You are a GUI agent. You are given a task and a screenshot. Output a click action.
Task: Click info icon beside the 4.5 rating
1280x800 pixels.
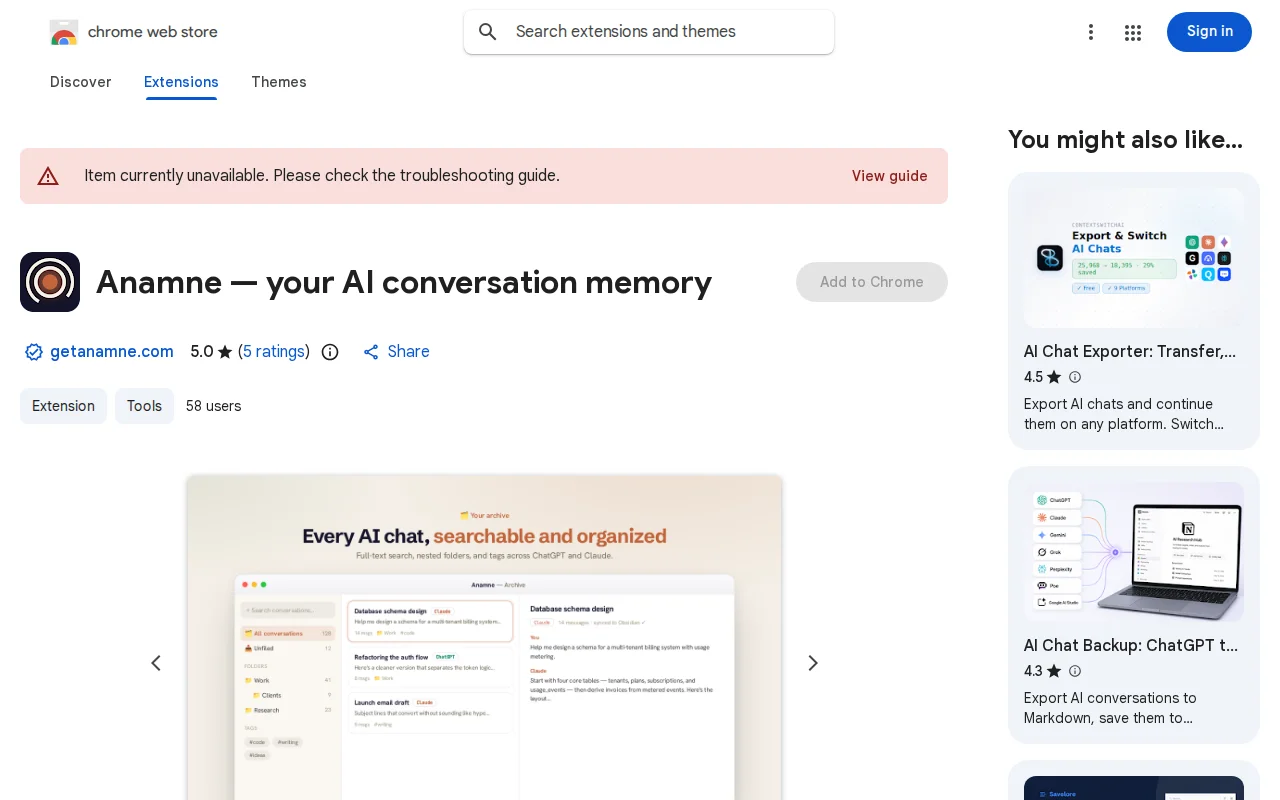click(x=1075, y=377)
